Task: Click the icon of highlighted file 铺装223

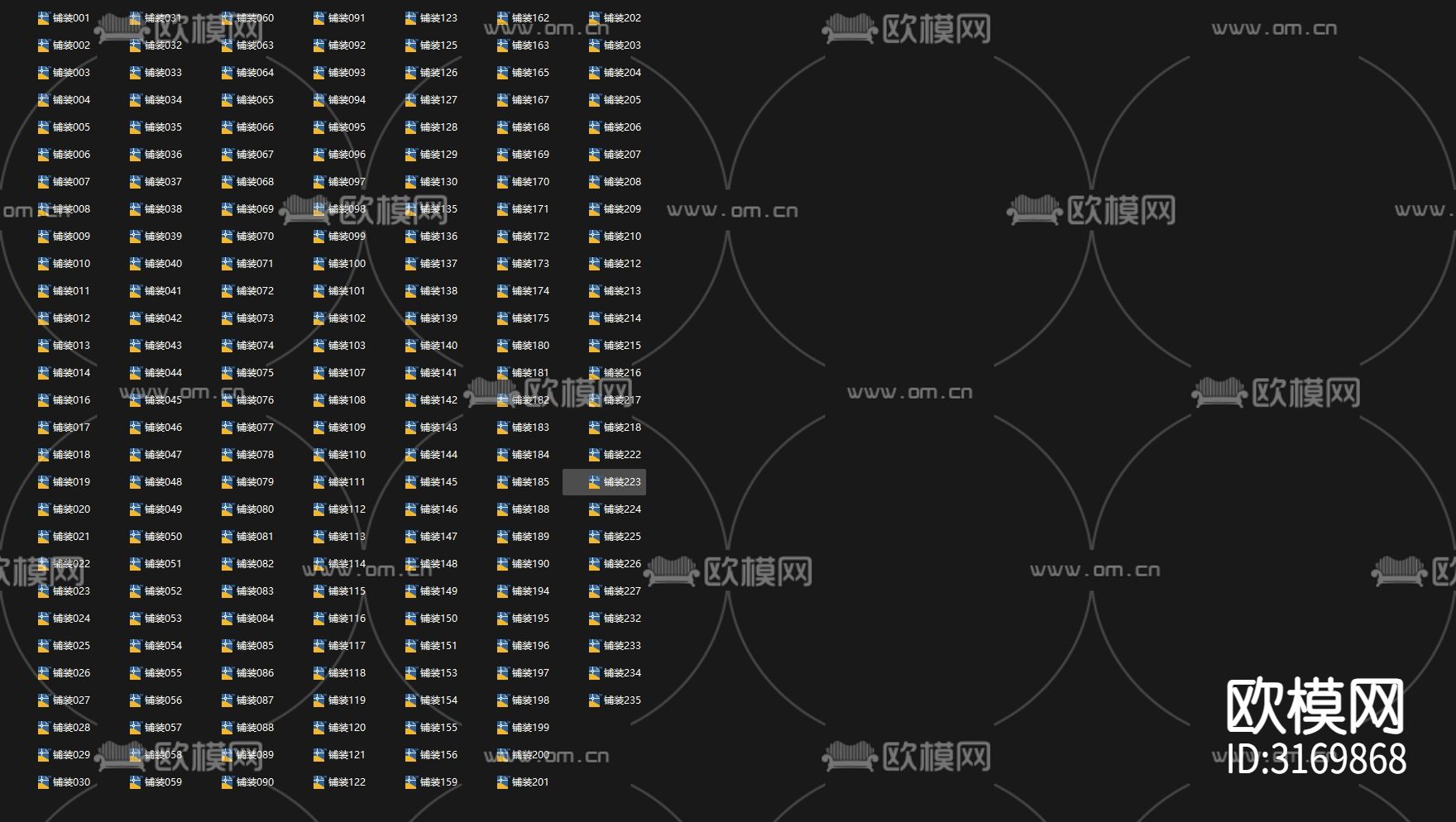Action: [x=594, y=482]
